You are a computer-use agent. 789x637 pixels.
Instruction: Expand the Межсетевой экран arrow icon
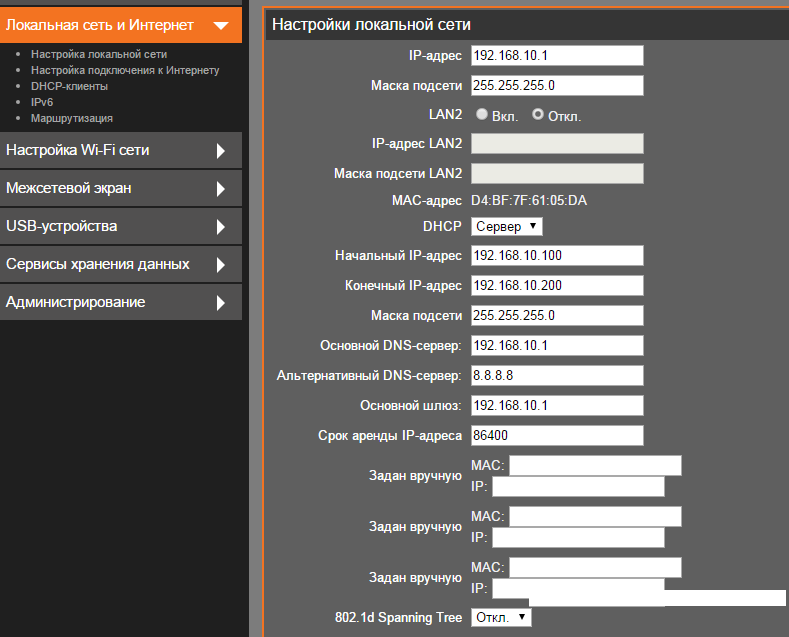point(221,189)
